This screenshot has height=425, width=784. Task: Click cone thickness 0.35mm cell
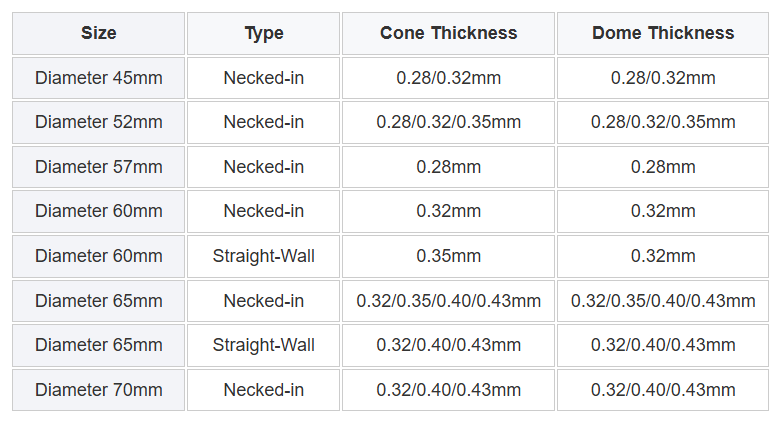[x=448, y=256]
